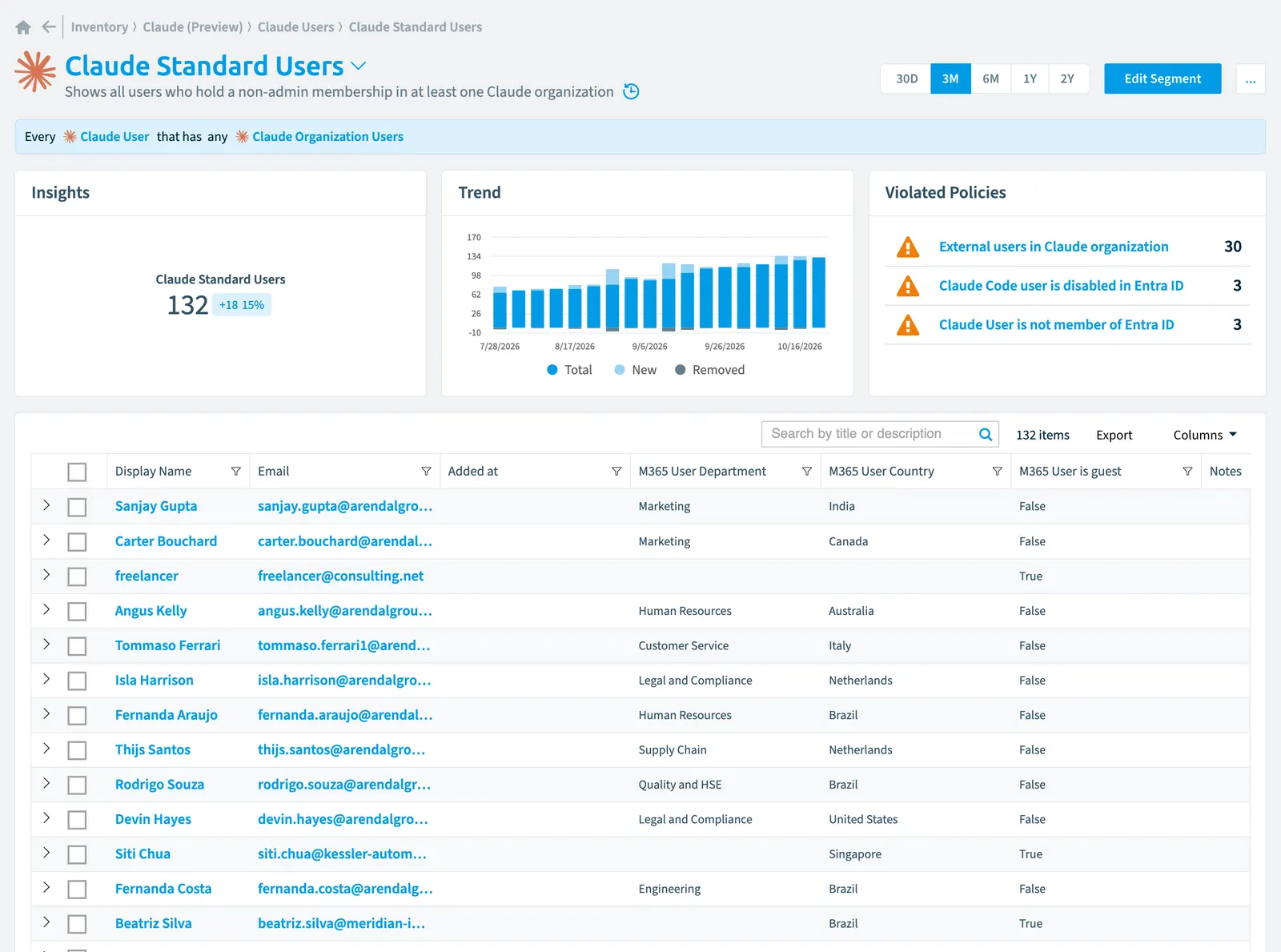Tick the select-all checkbox in table header
Screen dimensions: 1281x952
(x=77, y=472)
